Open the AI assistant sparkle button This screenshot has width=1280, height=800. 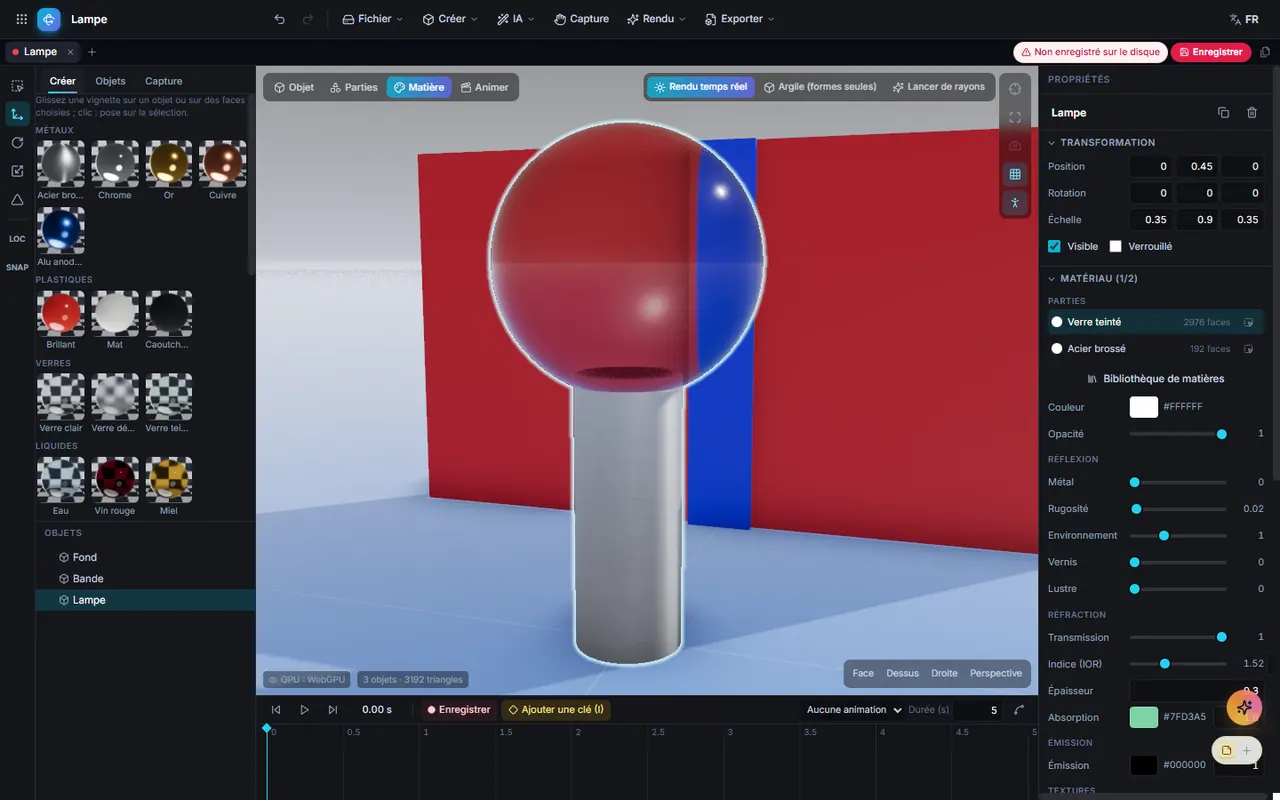tap(1244, 707)
